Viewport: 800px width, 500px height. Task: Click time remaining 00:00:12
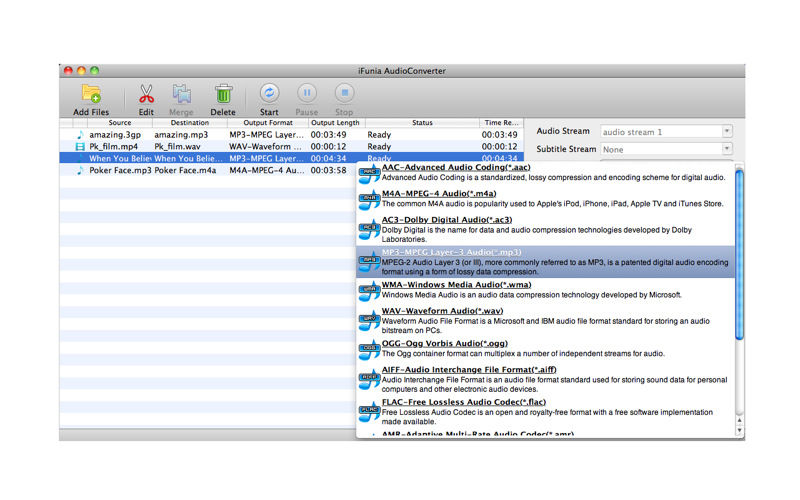pyautogui.click(x=499, y=146)
